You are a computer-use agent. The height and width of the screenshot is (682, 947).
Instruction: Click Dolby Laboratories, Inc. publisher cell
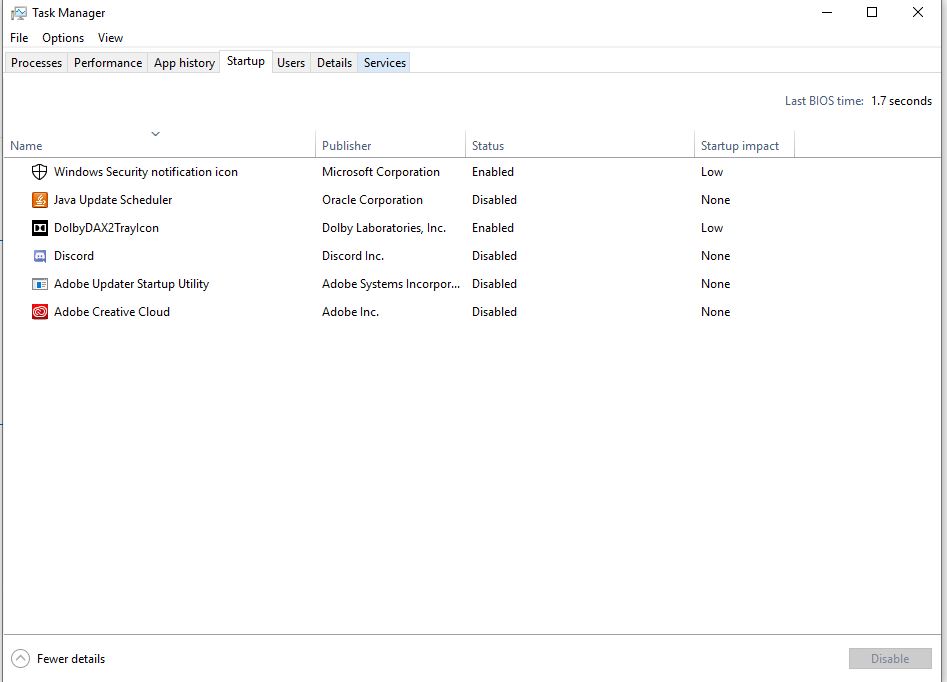(384, 228)
